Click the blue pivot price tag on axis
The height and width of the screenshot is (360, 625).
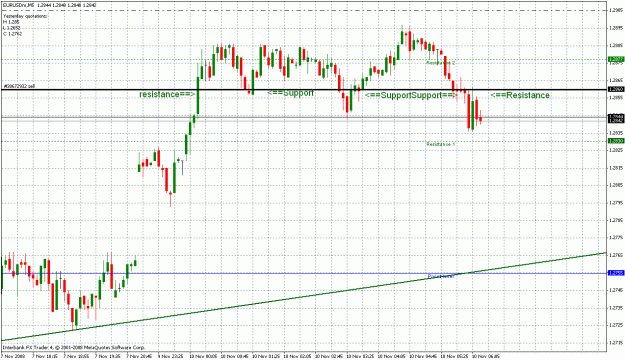pyautogui.click(x=616, y=273)
